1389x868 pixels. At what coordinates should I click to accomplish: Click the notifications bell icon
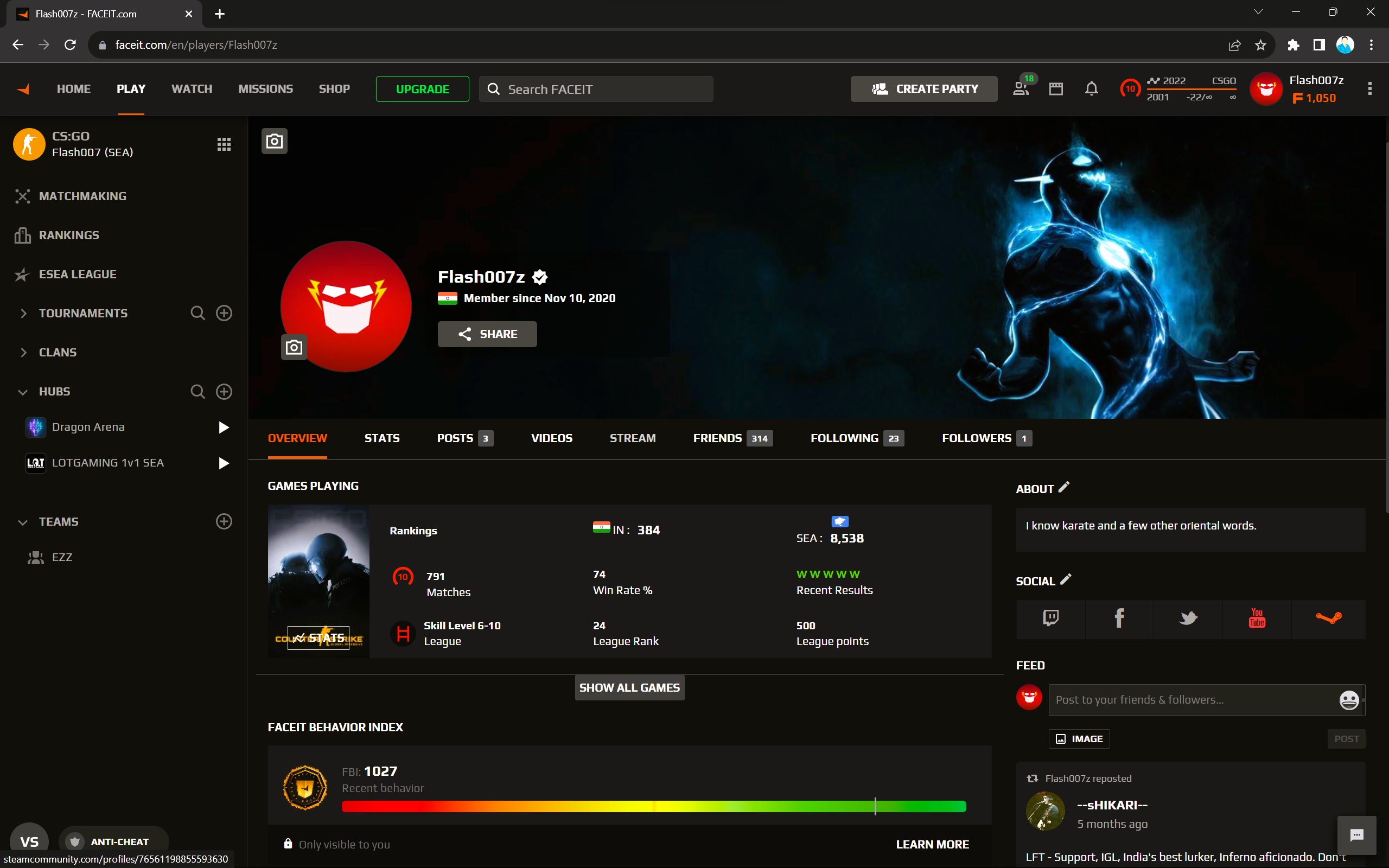[x=1091, y=89]
